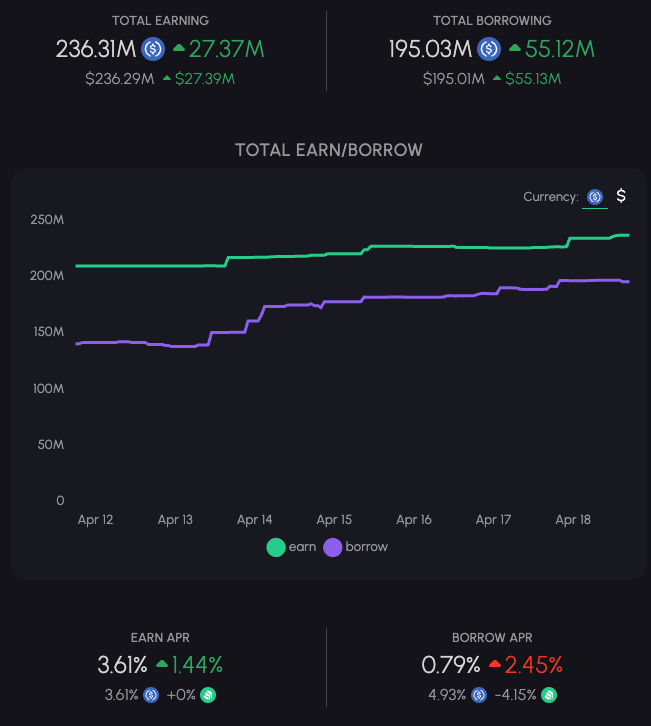Image resolution: width=651 pixels, height=726 pixels.
Task: Click USDC icon beside 4.93% borrow rate
Action: click(x=479, y=695)
